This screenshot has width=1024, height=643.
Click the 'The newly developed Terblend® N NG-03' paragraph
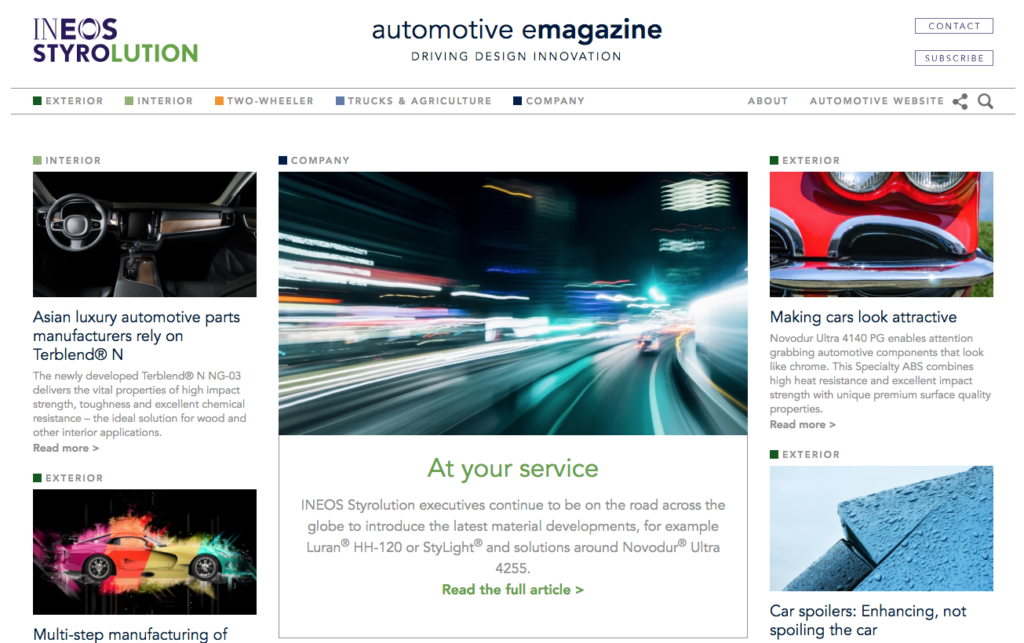click(139, 404)
